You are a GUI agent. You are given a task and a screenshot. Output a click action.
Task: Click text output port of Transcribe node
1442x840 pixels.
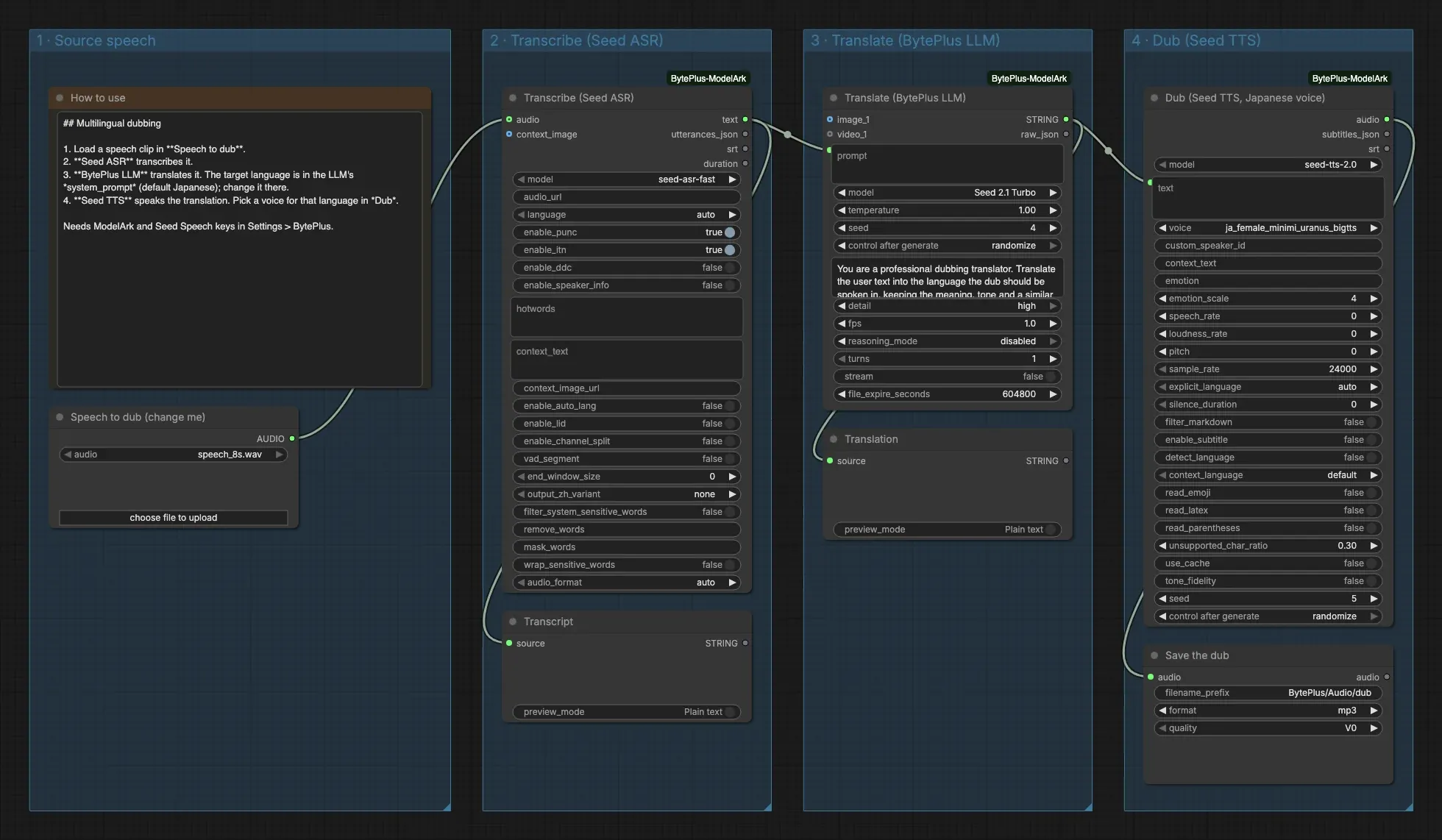point(745,119)
